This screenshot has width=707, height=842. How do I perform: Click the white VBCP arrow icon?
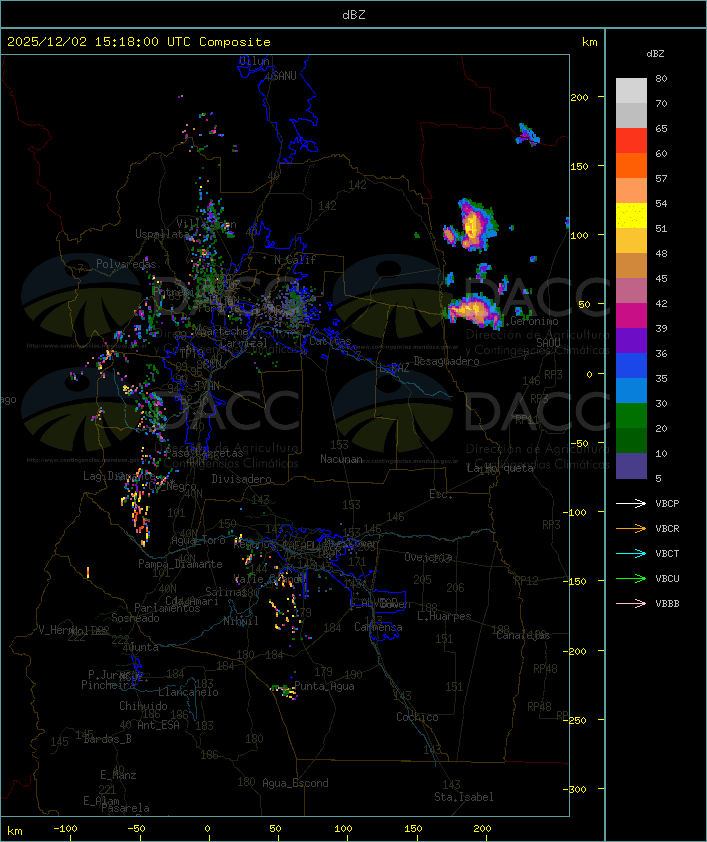pyautogui.click(x=631, y=503)
